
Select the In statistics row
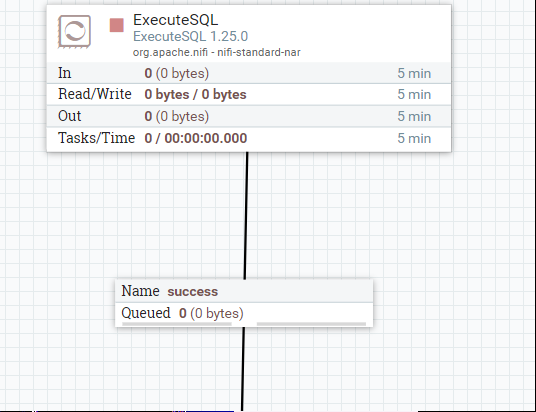(249, 73)
